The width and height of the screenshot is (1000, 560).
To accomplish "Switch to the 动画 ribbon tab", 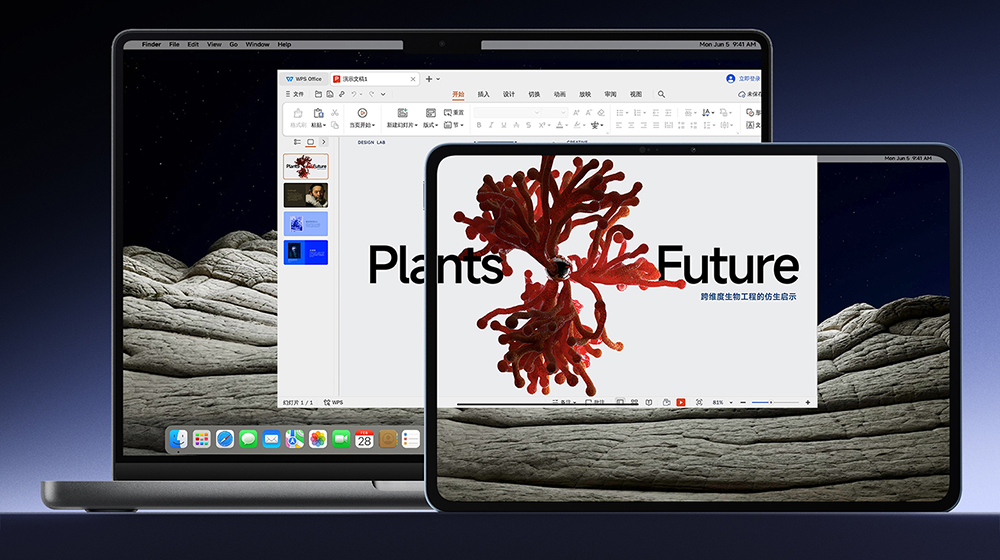I will pyautogui.click(x=559, y=94).
